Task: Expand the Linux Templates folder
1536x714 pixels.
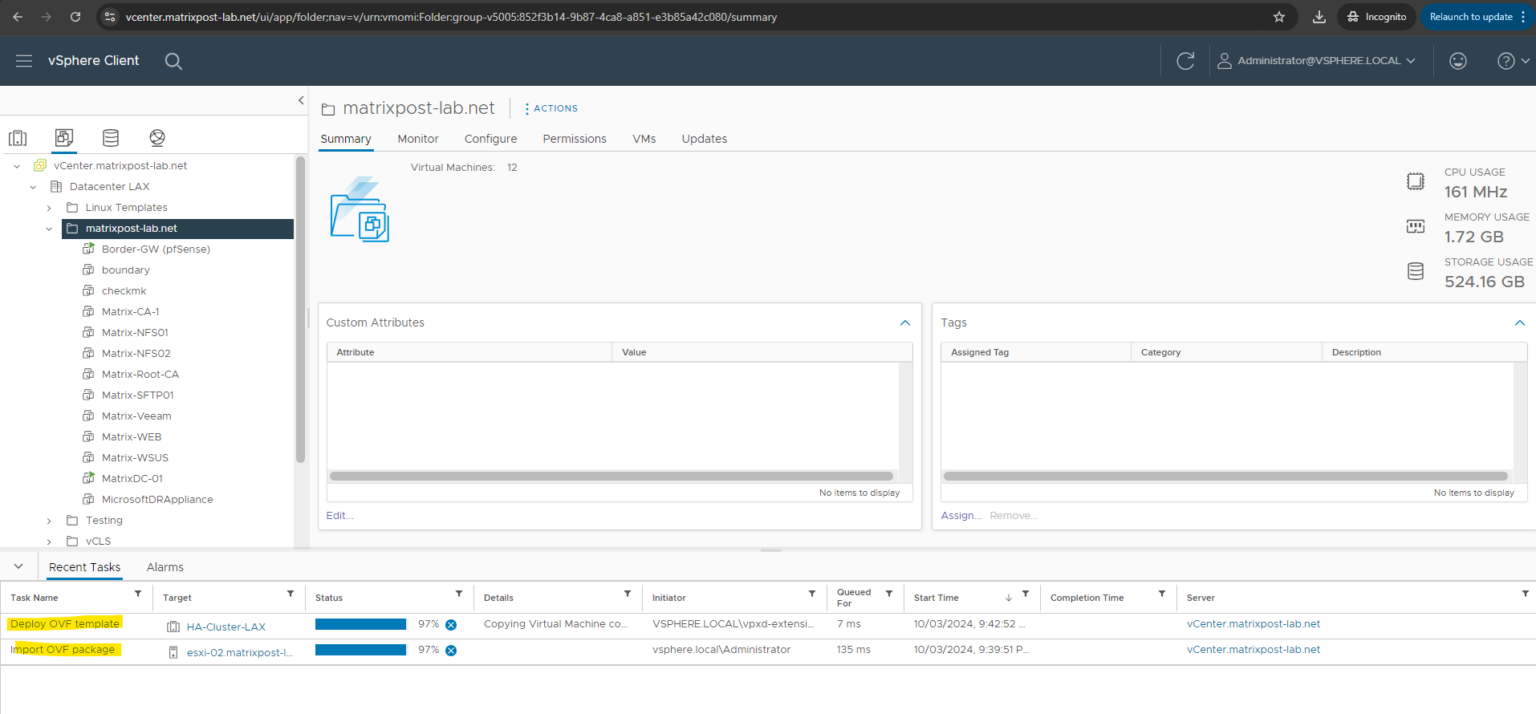Action: coord(48,207)
